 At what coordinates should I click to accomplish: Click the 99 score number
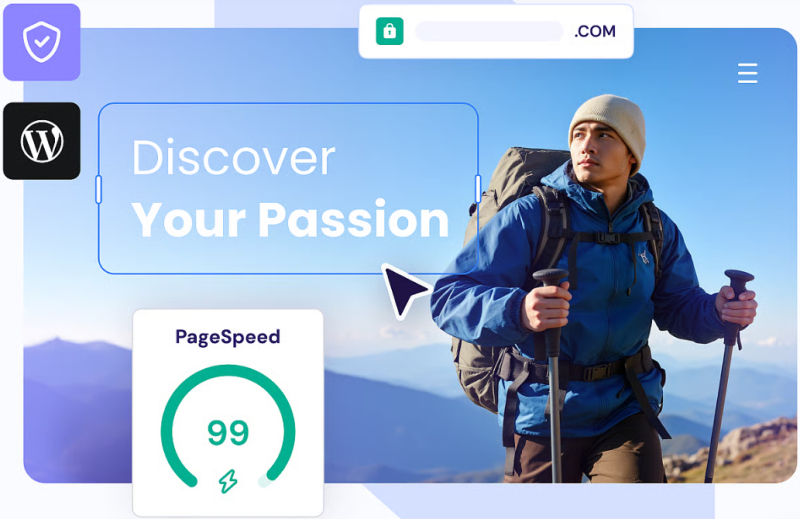pos(228,433)
